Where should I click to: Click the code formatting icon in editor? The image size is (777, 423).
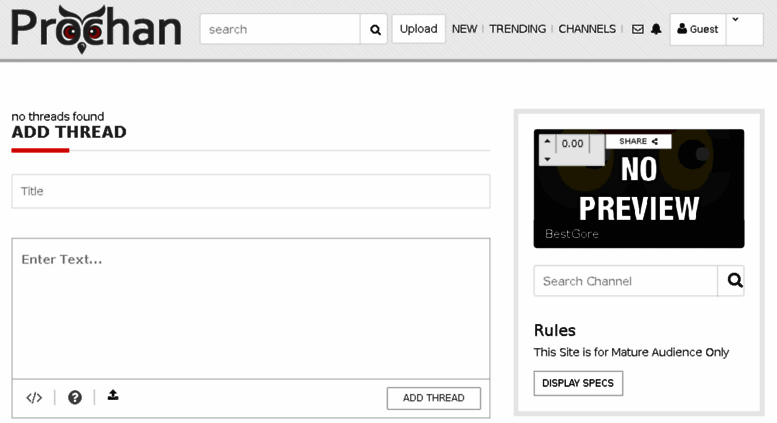click(x=34, y=398)
